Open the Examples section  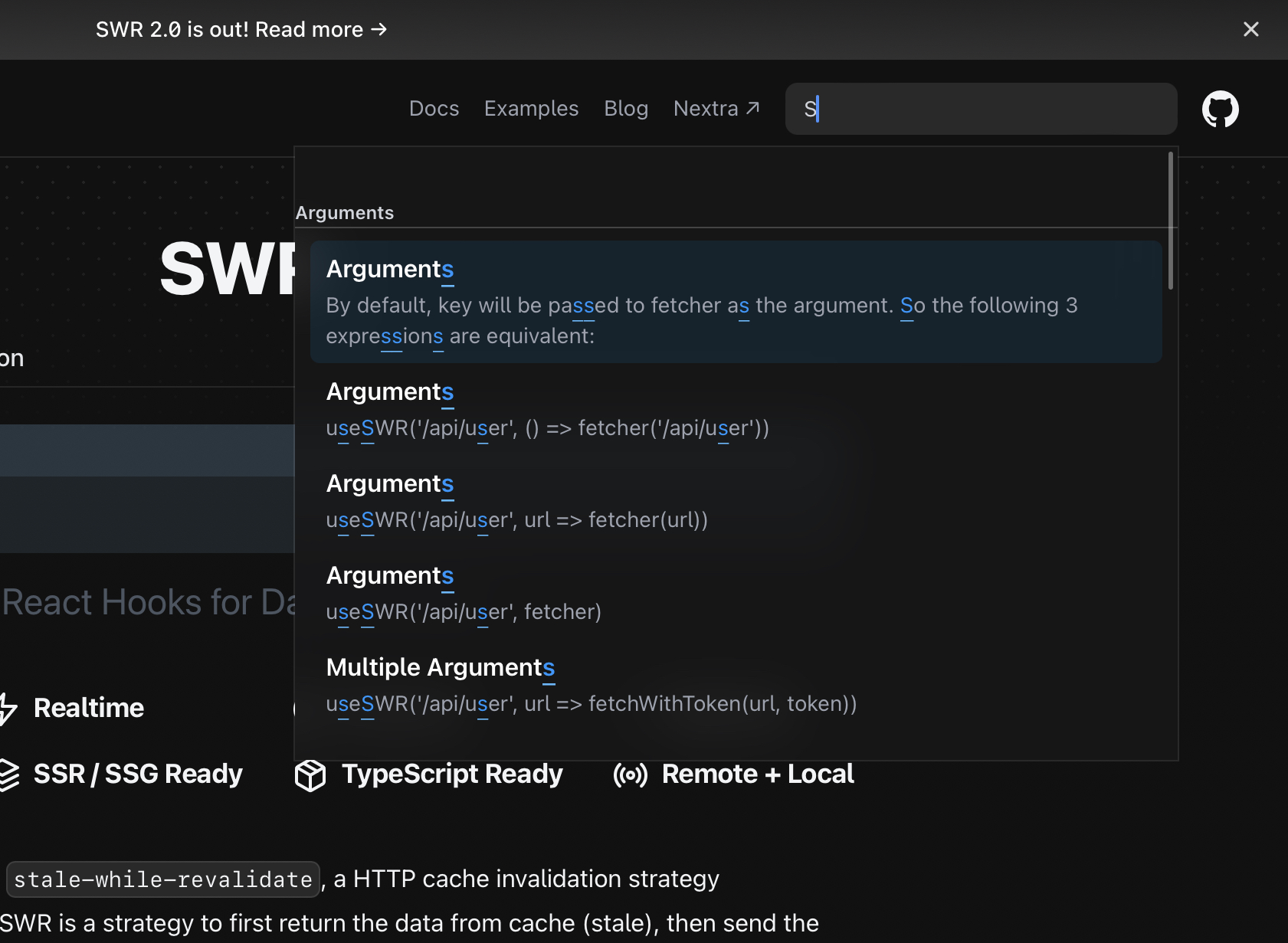tap(531, 108)
